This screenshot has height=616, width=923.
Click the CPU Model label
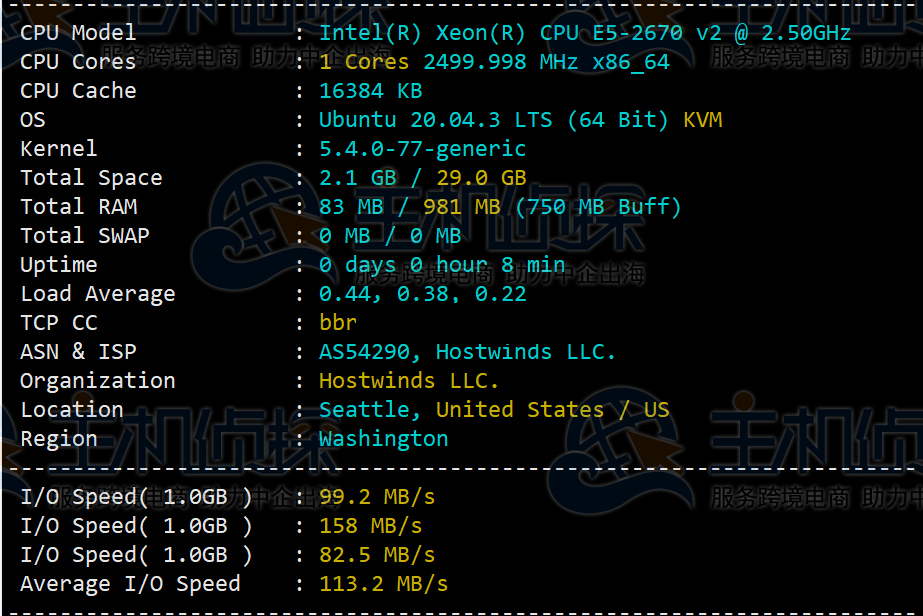[78, 32]
